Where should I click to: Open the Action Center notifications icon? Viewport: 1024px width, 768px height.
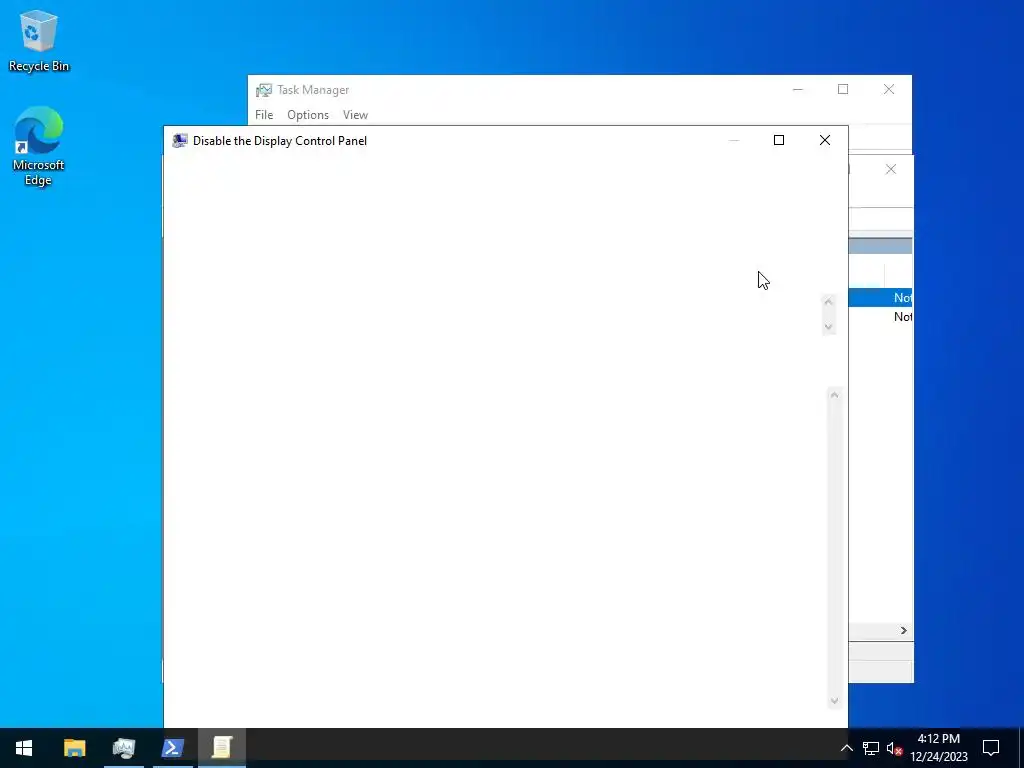point(991,748)
